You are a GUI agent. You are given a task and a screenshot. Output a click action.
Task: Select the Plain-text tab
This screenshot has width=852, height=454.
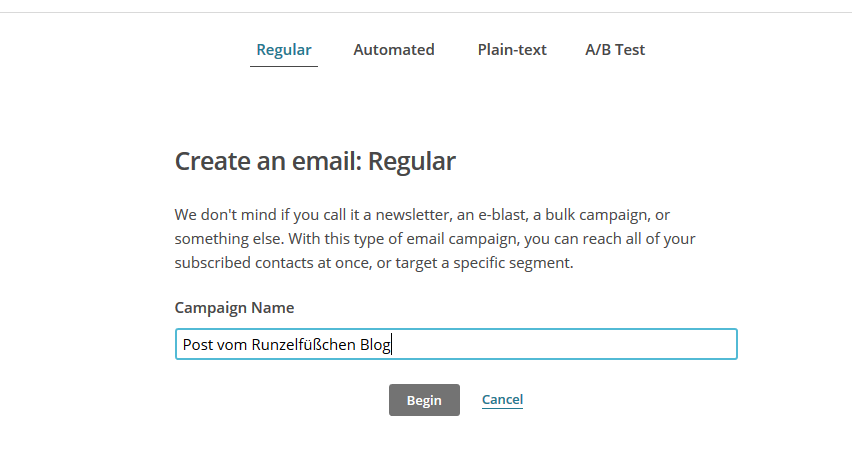click(x=512, y=50)
